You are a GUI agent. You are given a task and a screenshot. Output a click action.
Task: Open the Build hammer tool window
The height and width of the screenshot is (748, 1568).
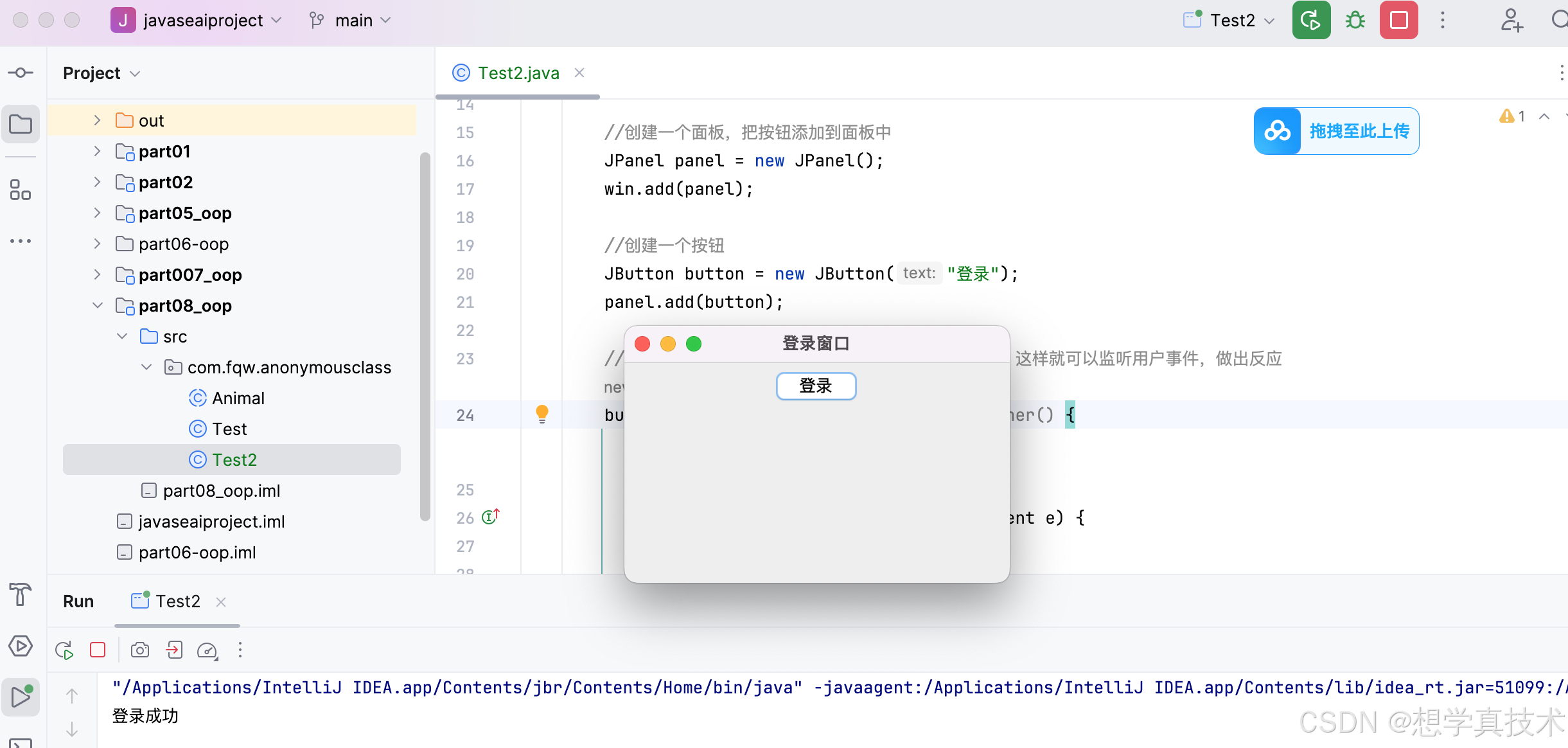tap(21, 594)
